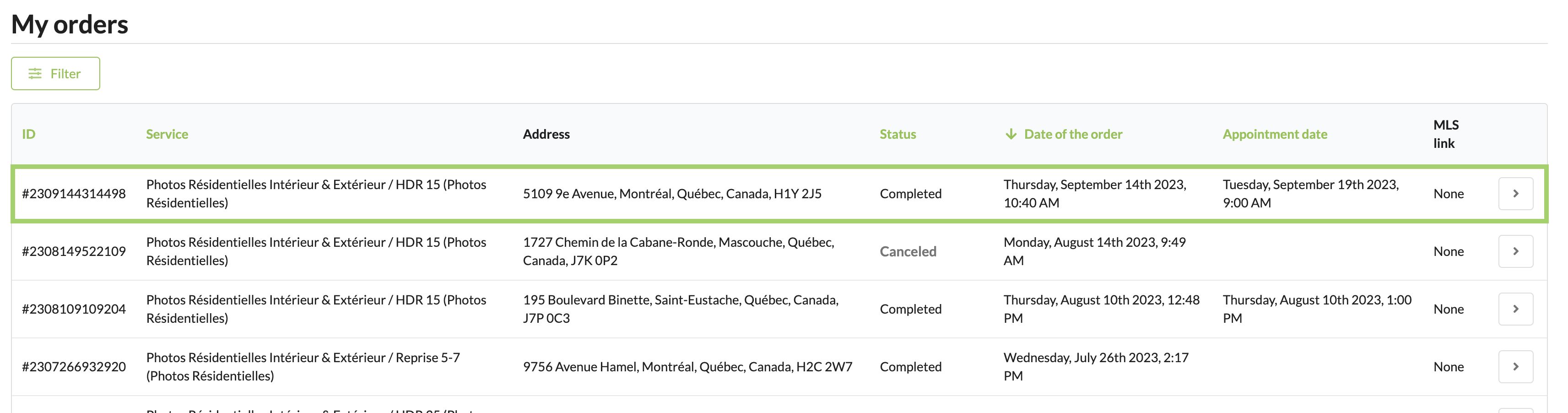Sort by Appointment date header
The height and width of the screenshot is (413, 1568).
point(1275,134)
